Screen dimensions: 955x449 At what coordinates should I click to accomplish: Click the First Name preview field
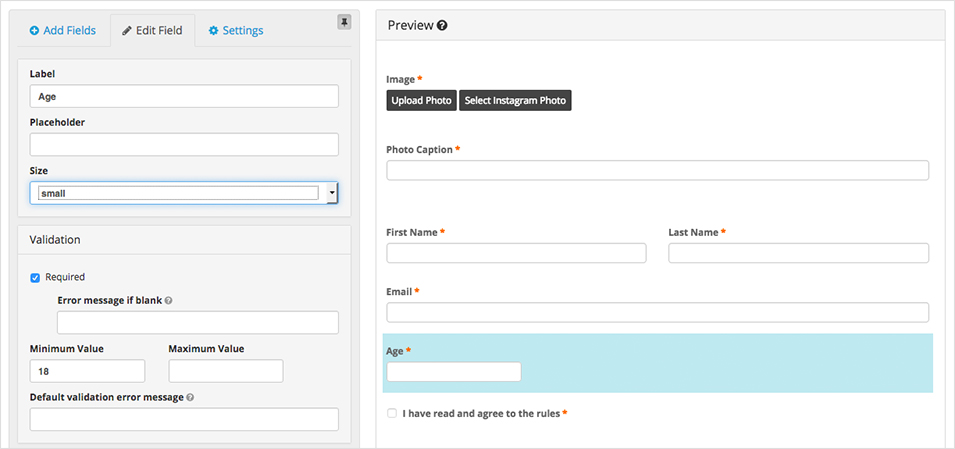tap(516, 253)
